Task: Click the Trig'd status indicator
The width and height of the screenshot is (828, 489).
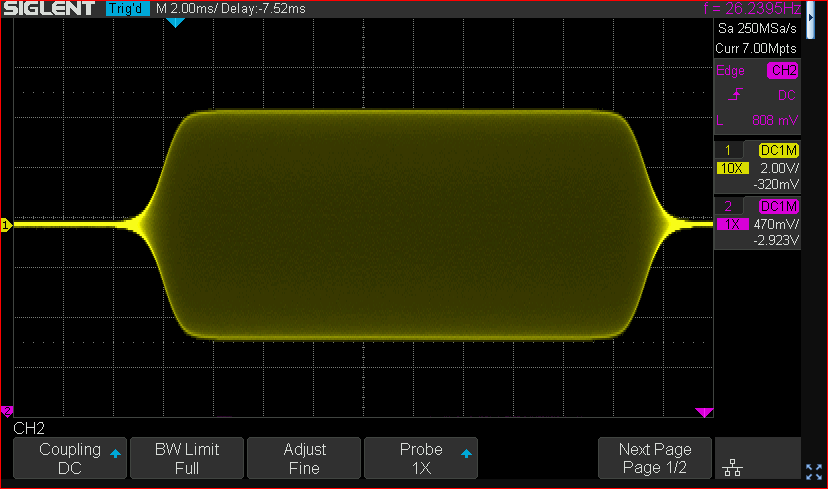Action: click(127, 8)
